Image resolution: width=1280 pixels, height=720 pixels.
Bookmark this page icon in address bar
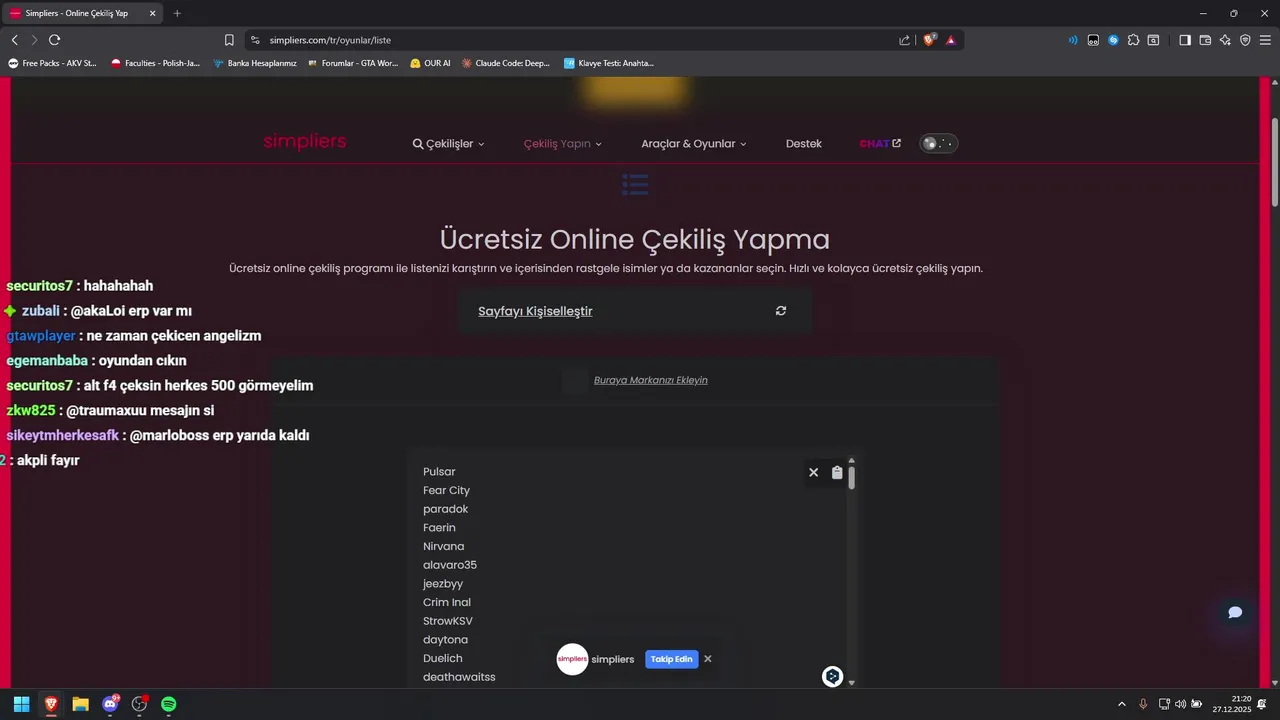[x=229, y=40]
